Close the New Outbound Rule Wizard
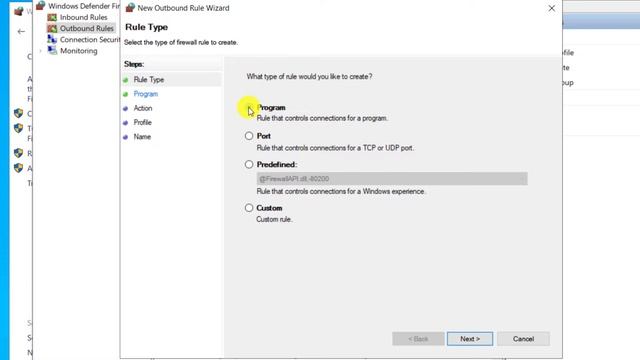This screenshot has height=360, width=640. (x=551, y=8)
